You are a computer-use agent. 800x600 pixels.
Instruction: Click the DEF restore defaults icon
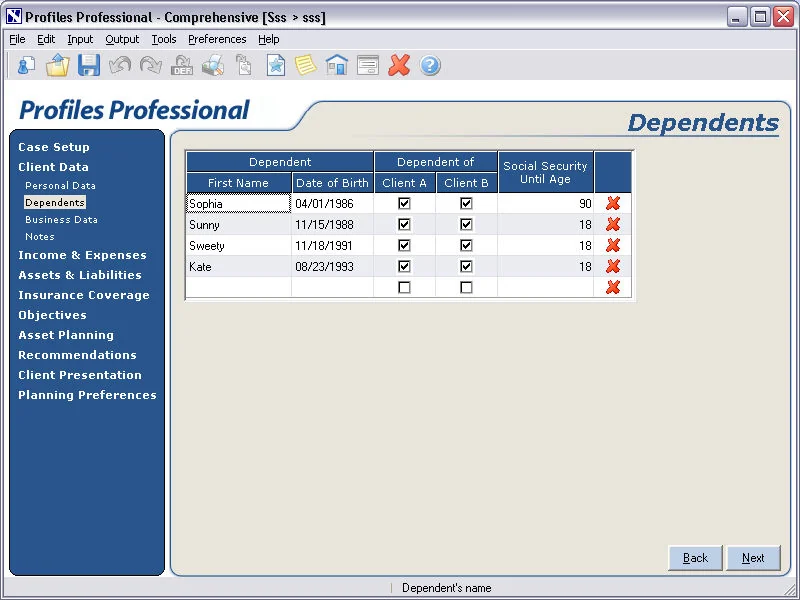tap(182, 65)
